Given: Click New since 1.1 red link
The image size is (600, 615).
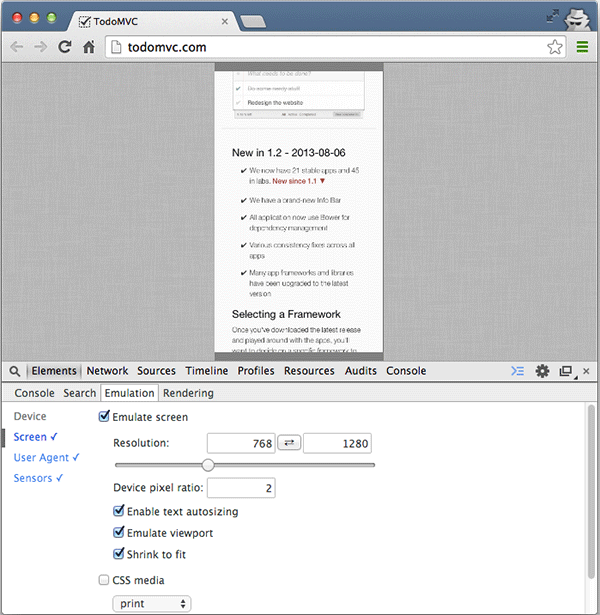Looking at the screenshot, I should [x=298, y=181].
